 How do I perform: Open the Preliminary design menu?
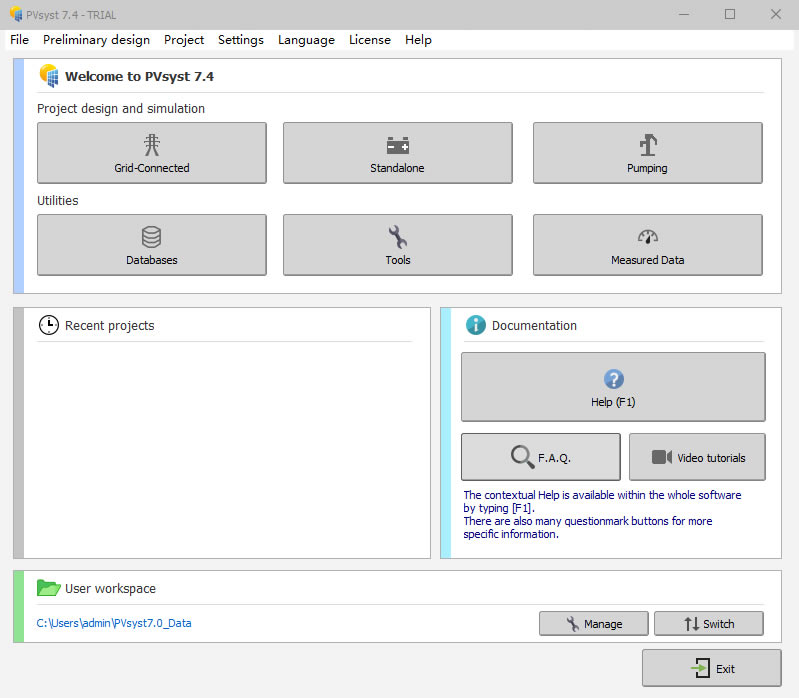(x=96, y=40)
